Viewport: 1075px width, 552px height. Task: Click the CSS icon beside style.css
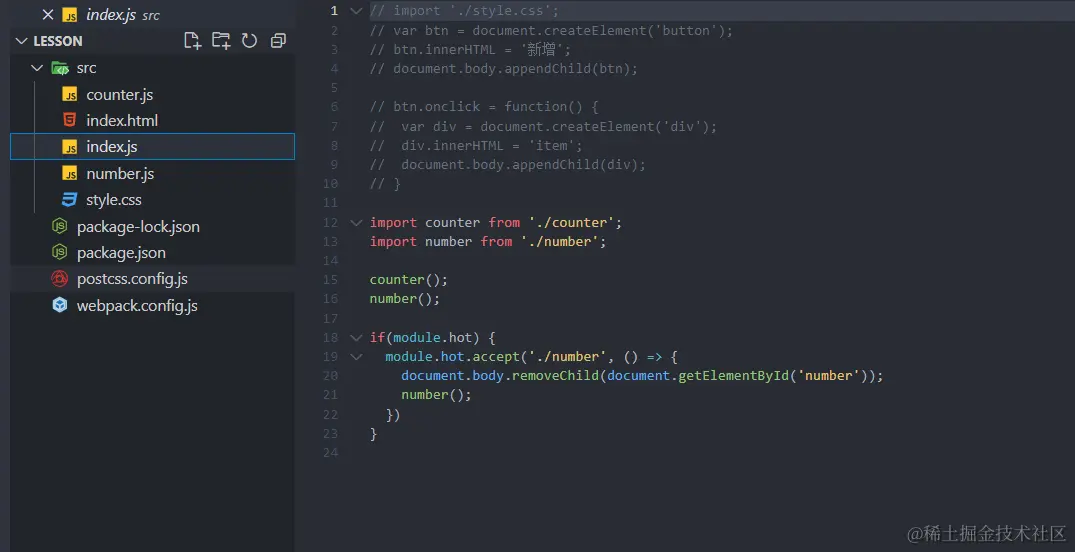tap(69, 200)
